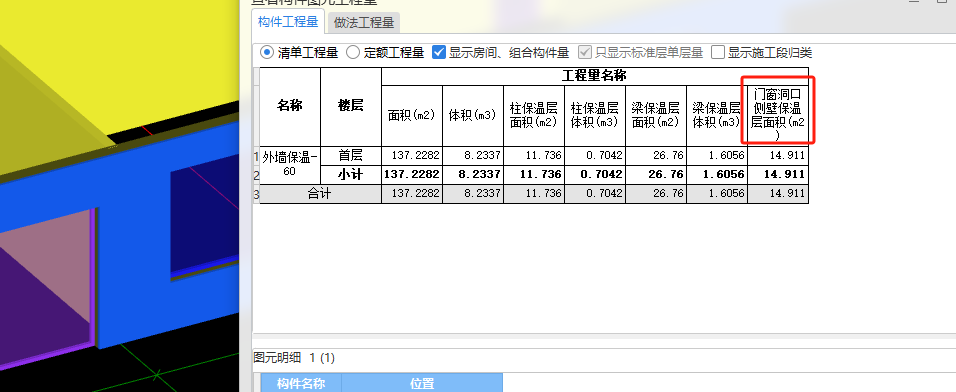Click the 楼层 column header

351,107
